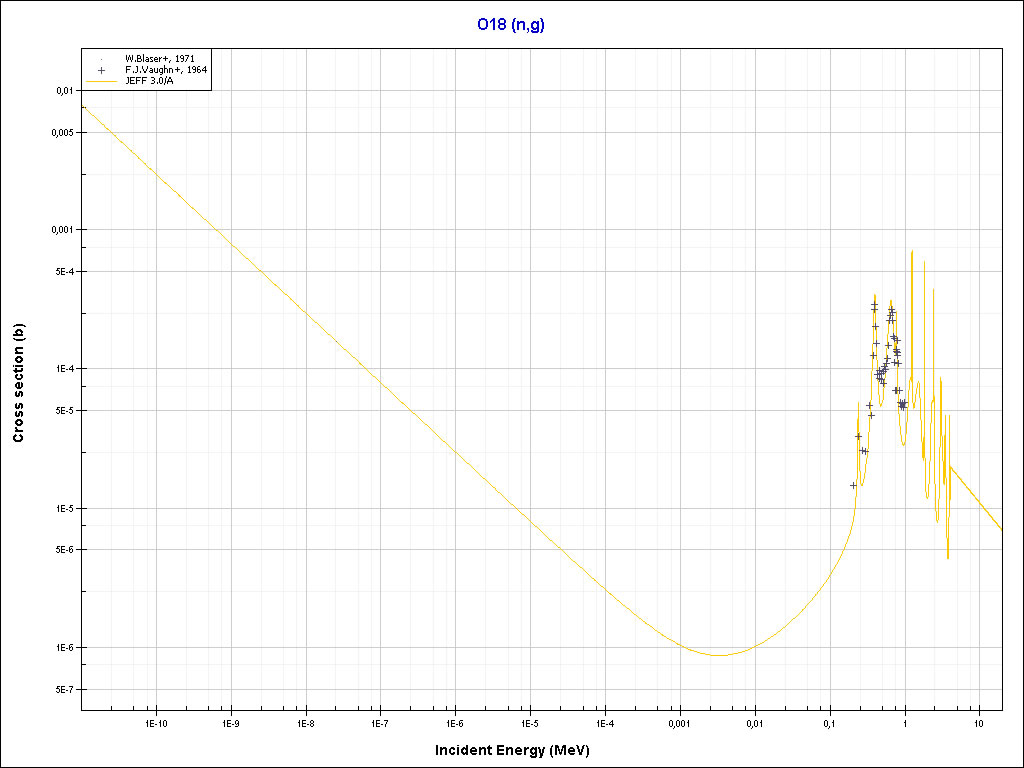Click the 1E-5 tick label on x-axis

click(530, 722)
